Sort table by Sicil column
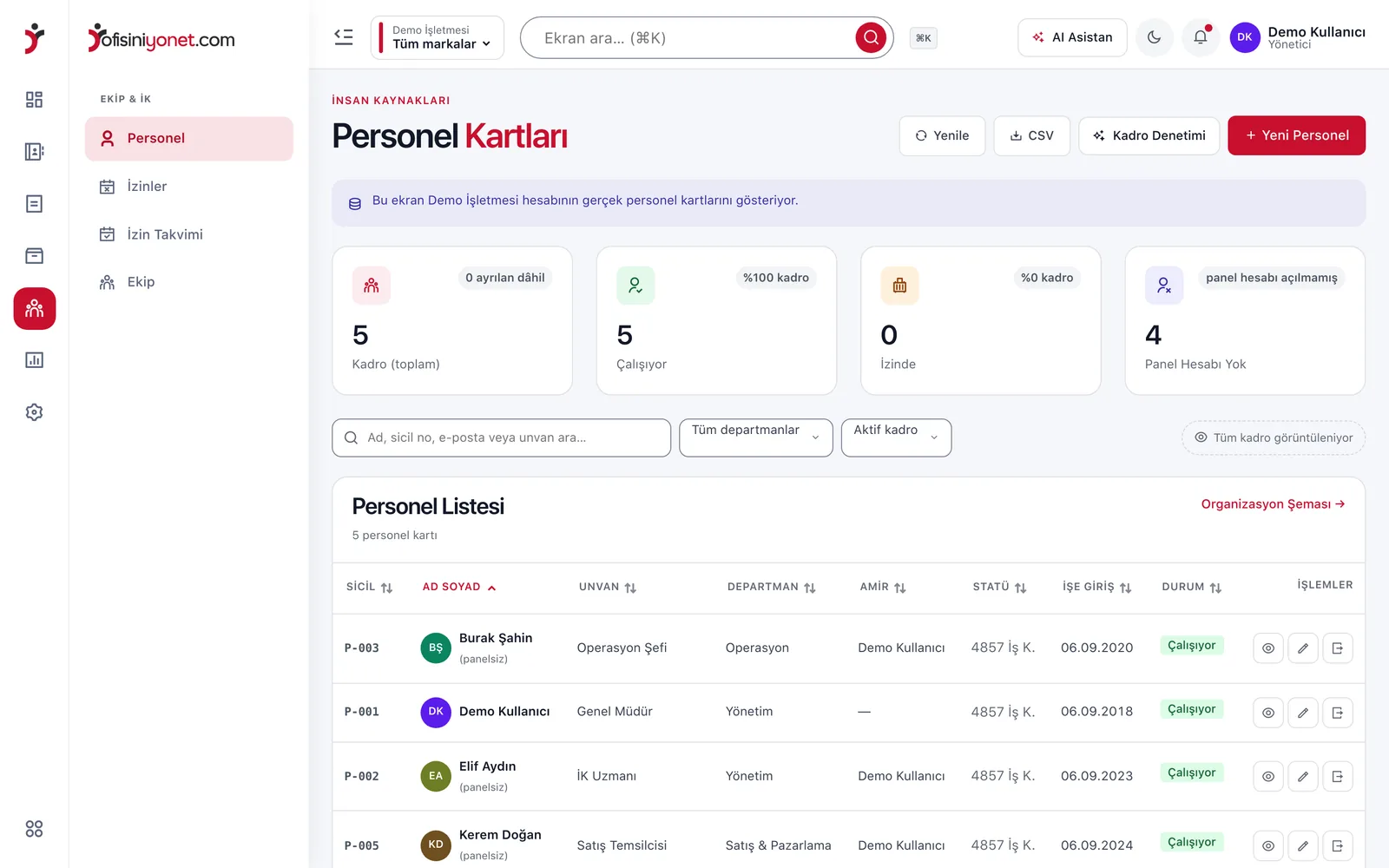1389x868 pixels. [370, 587]
